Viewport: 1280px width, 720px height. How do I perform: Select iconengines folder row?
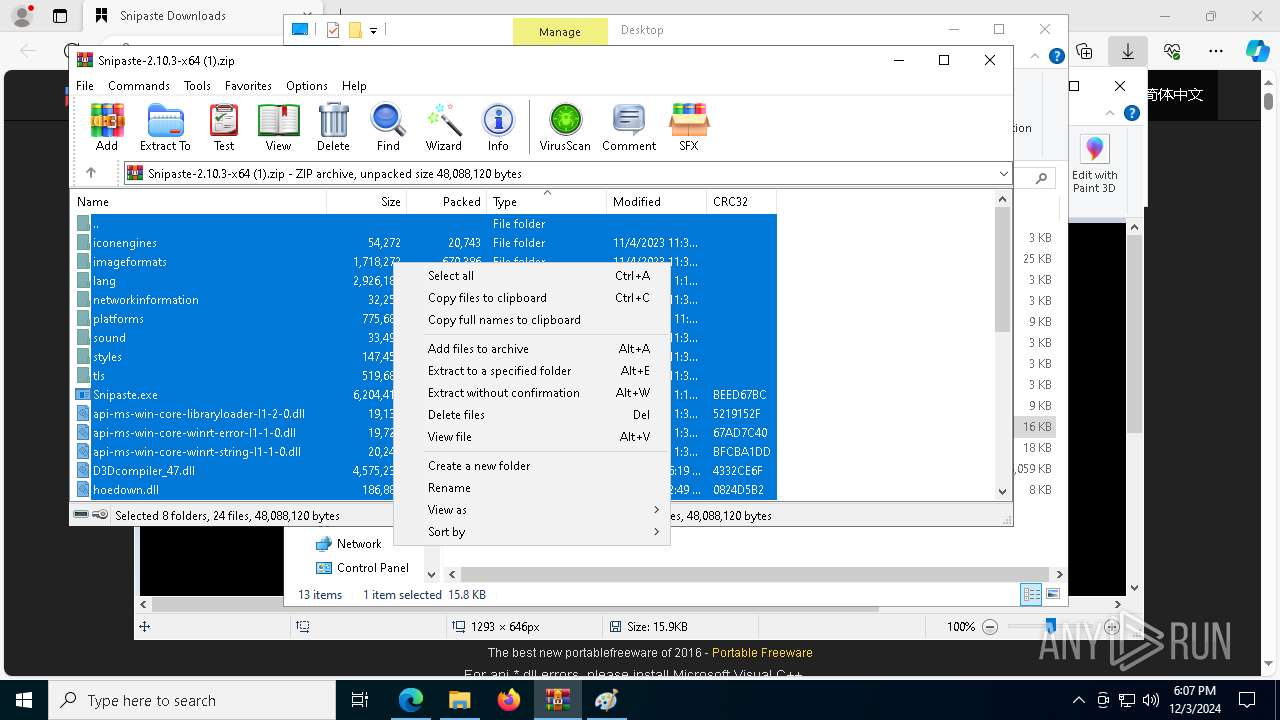pyautogui.click(x=426, y=243)
